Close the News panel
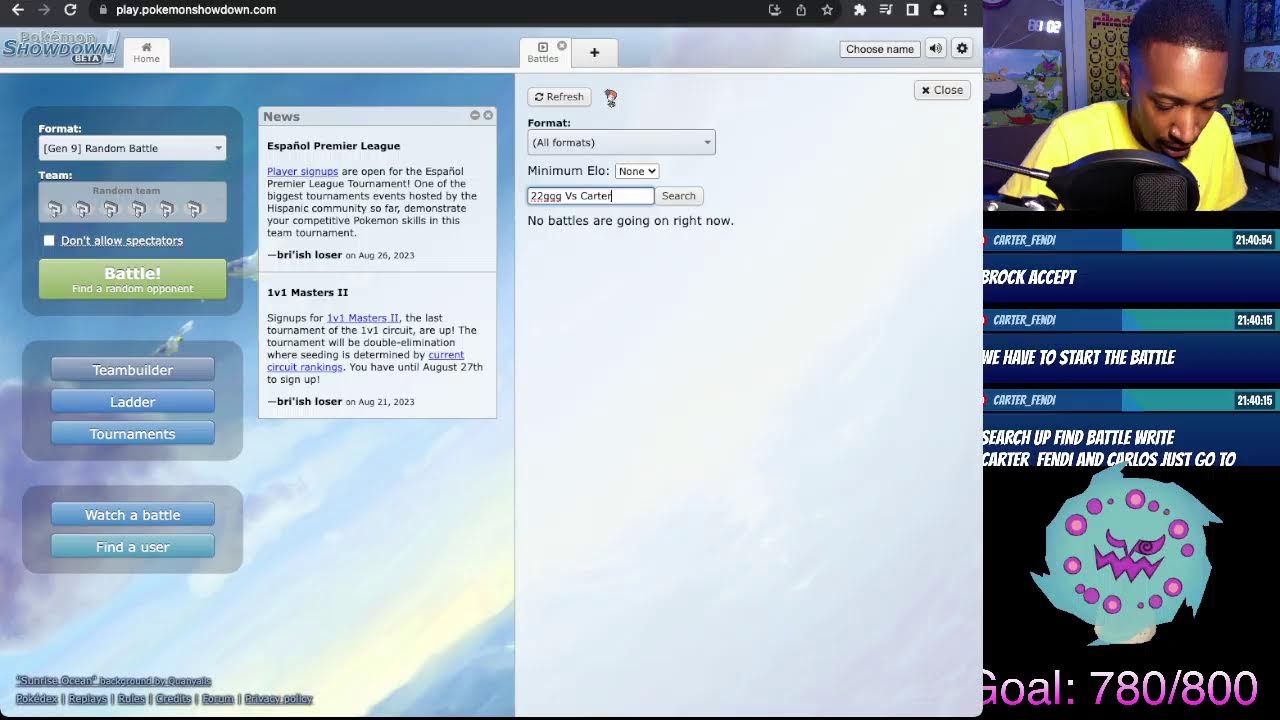The image size is (1280, 720). point(488,116)
